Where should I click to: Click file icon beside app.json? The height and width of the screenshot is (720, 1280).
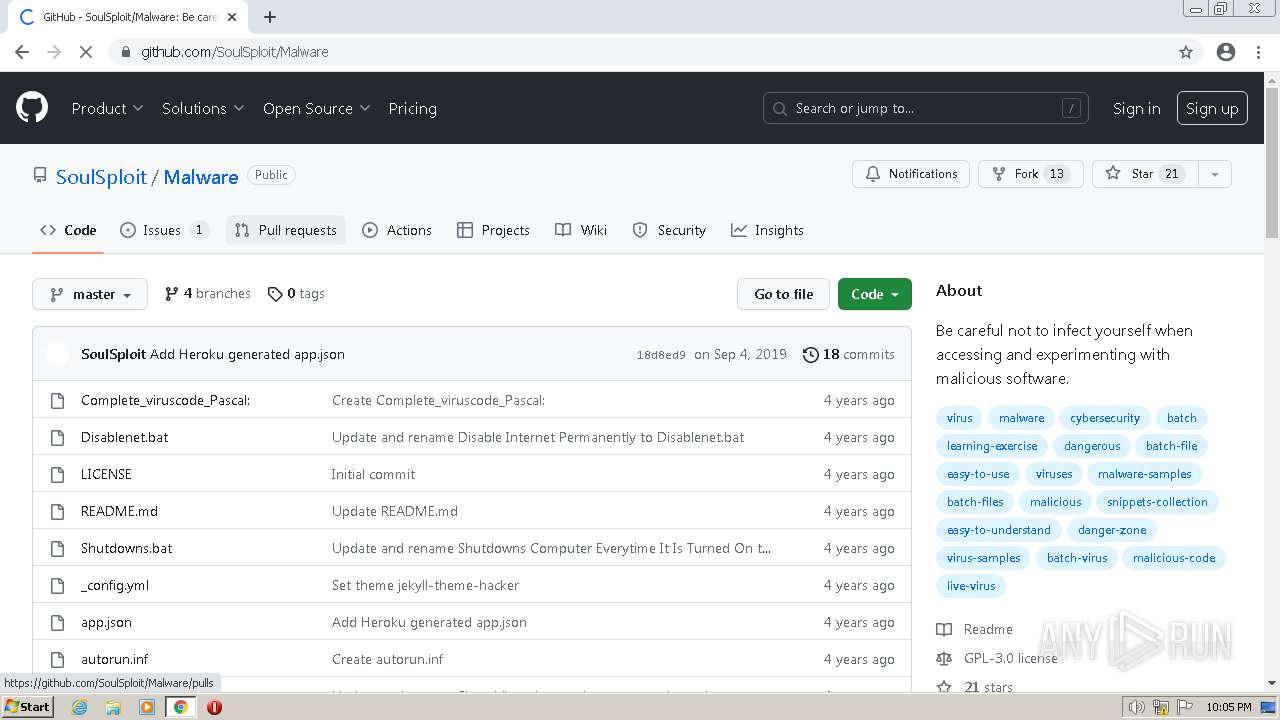[57, 622]
